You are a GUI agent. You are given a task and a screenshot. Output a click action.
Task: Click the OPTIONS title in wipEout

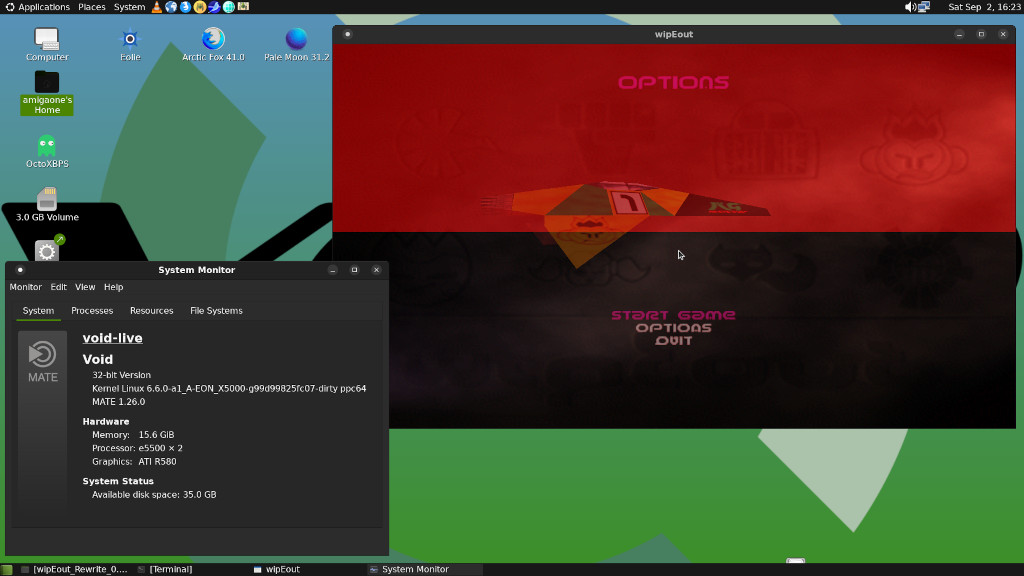(x=673, y=82)
